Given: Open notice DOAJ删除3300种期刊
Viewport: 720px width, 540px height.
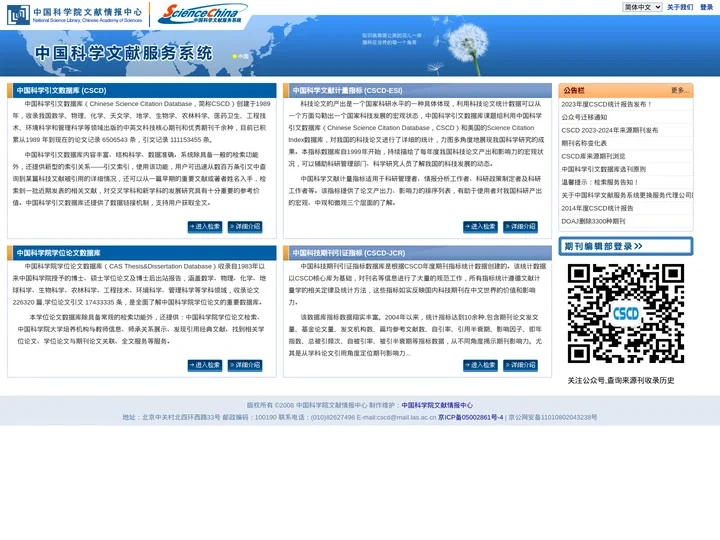Looking at the screenshot, I should (593, 221).
